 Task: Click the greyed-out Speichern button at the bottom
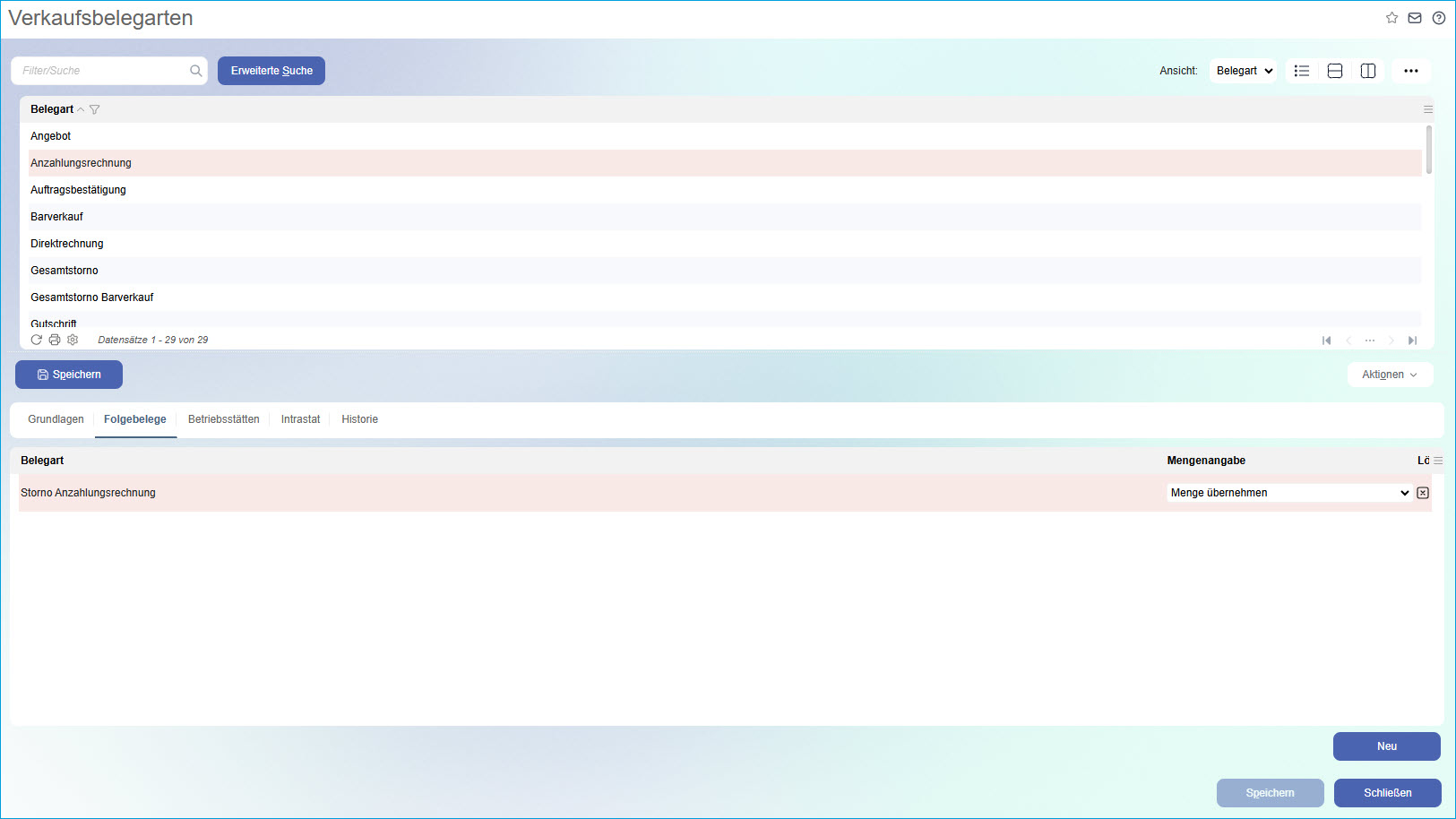(x=1271, y=793)
